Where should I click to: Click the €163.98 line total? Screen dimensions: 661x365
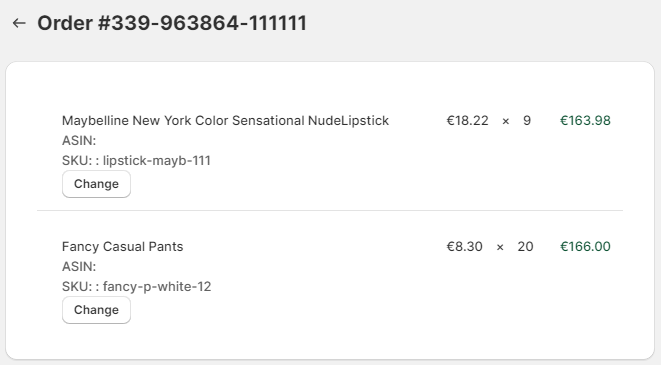tap(585, 121)
